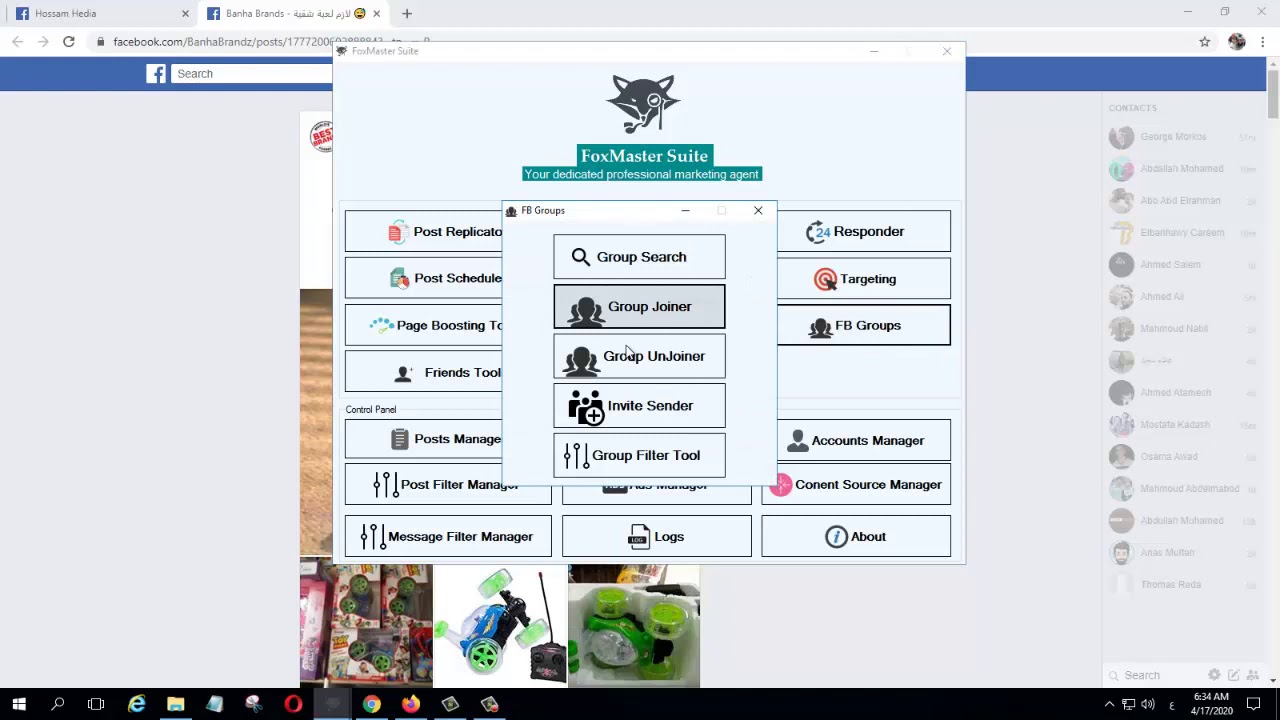This screenshot has width=1280, height=720.
Task: Open the Logs viewer
Action: [x=657, y=537]
